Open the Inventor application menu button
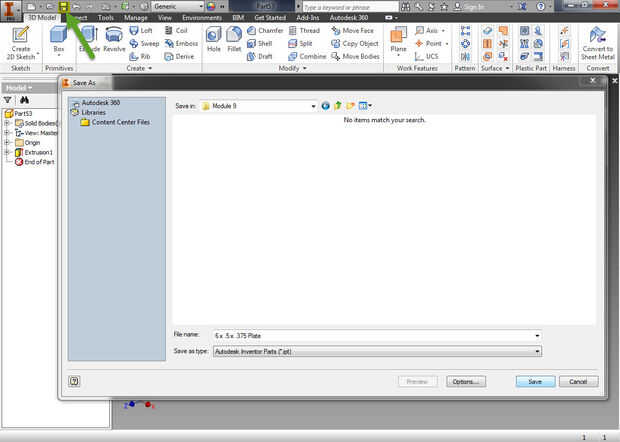Screen dimensions: 620x442 click(x=10, y=10)
